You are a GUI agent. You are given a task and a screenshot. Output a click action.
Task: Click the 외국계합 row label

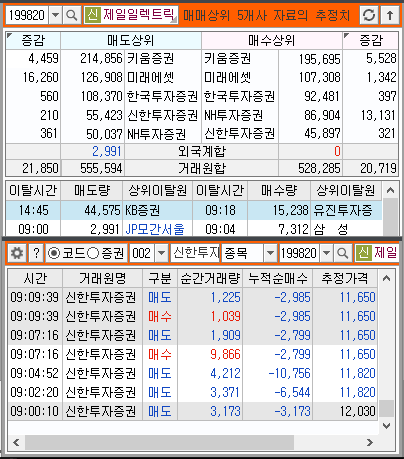tap(202, 152)
